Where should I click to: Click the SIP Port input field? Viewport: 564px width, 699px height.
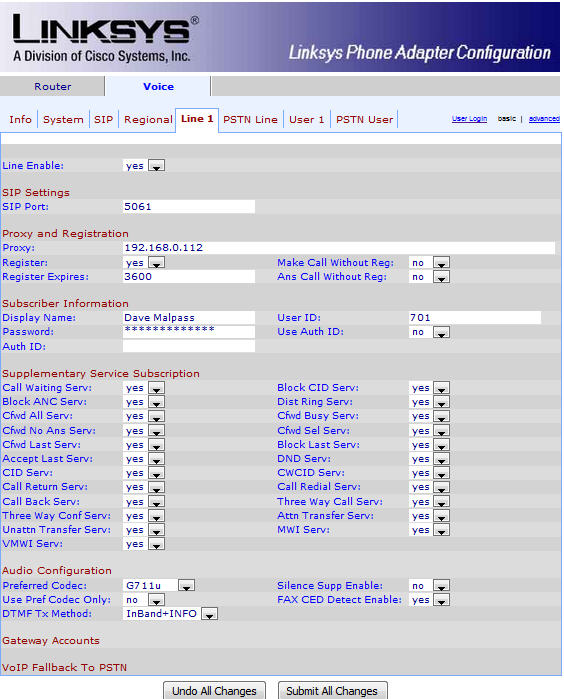pos(189,206)
